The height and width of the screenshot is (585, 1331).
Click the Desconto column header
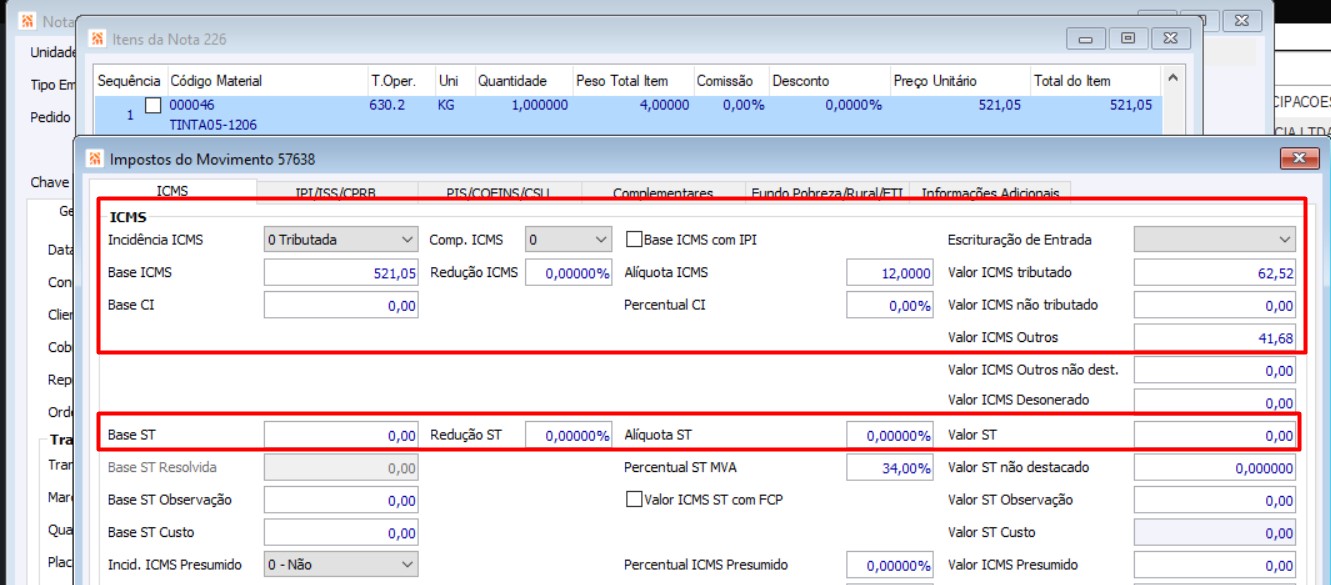(828, 81)
